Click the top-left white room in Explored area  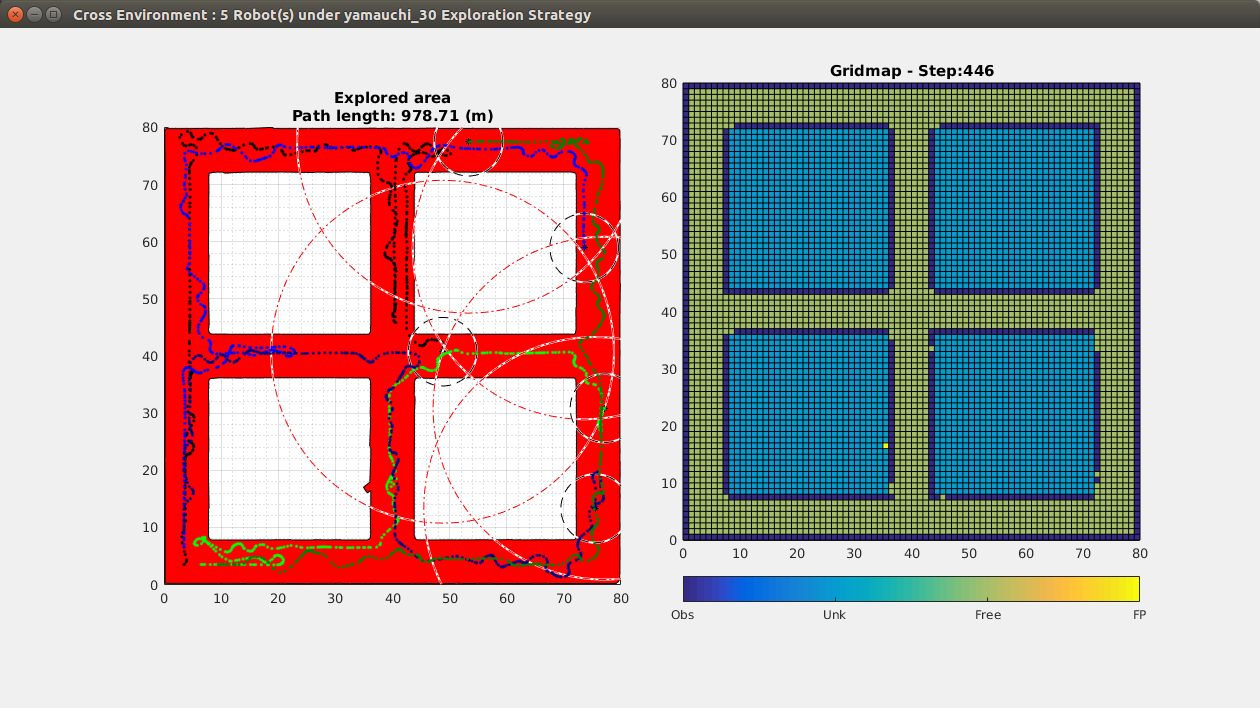(x=289, y=253)
